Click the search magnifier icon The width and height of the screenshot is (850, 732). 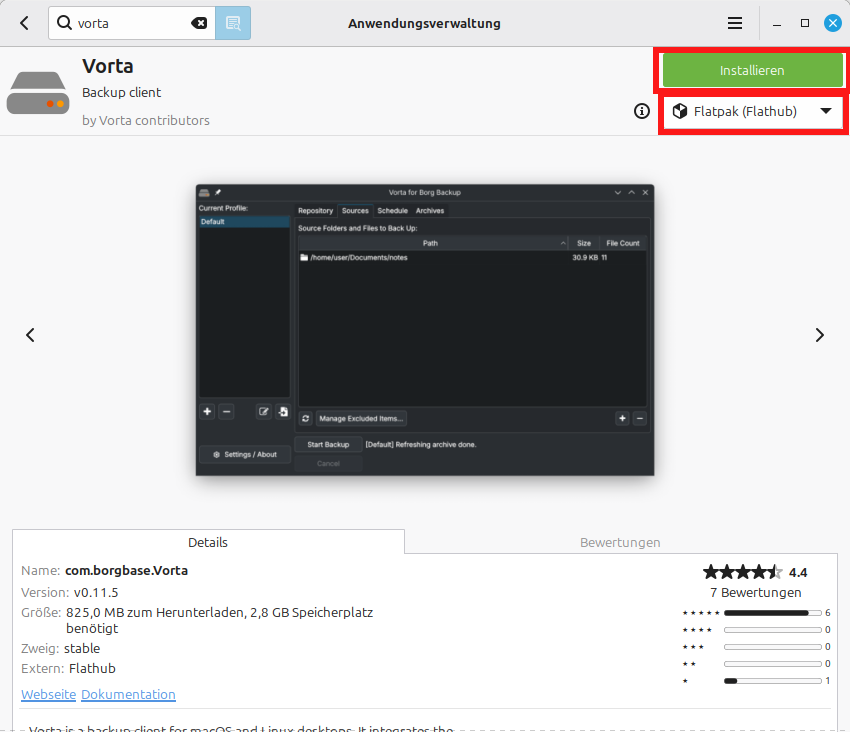point(64,23)
